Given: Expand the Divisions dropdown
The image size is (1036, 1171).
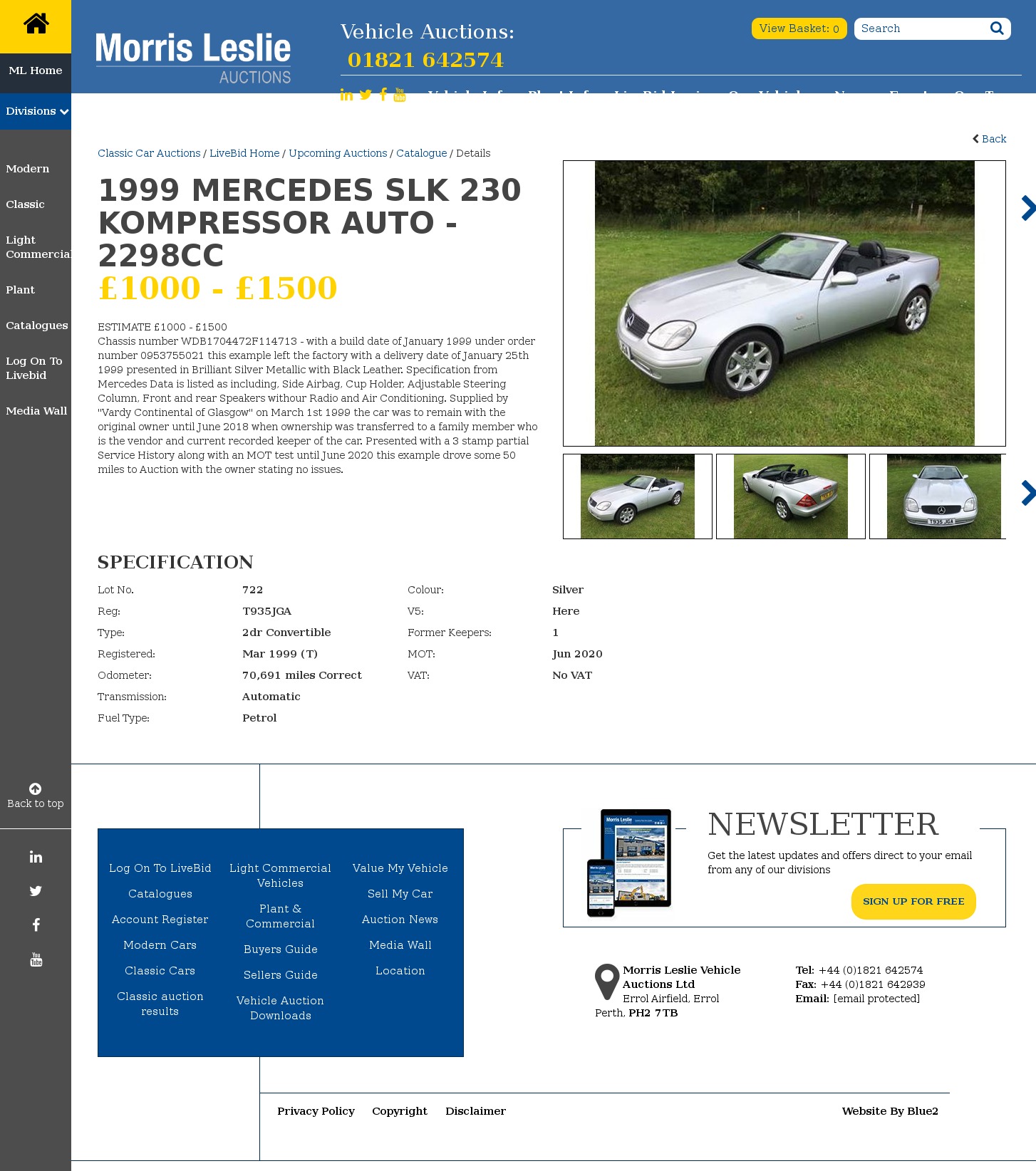Looking at the screenshot, I should click(36, 111).
